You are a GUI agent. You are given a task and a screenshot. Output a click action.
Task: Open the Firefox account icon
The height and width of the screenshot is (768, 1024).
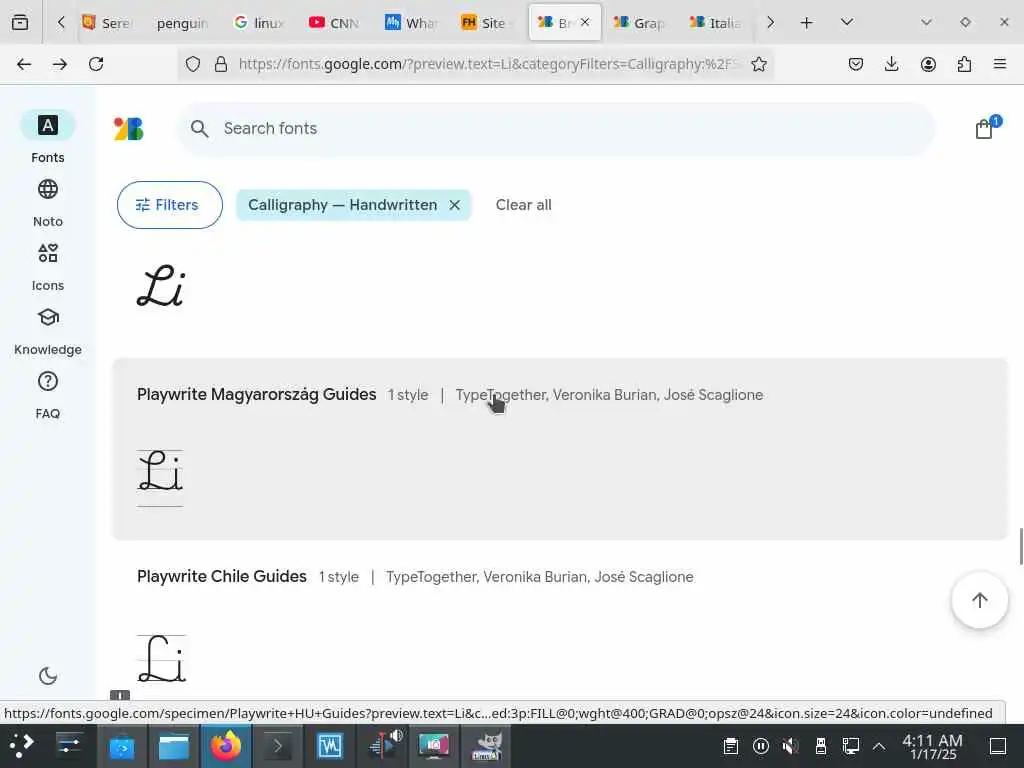coord(928,64)
